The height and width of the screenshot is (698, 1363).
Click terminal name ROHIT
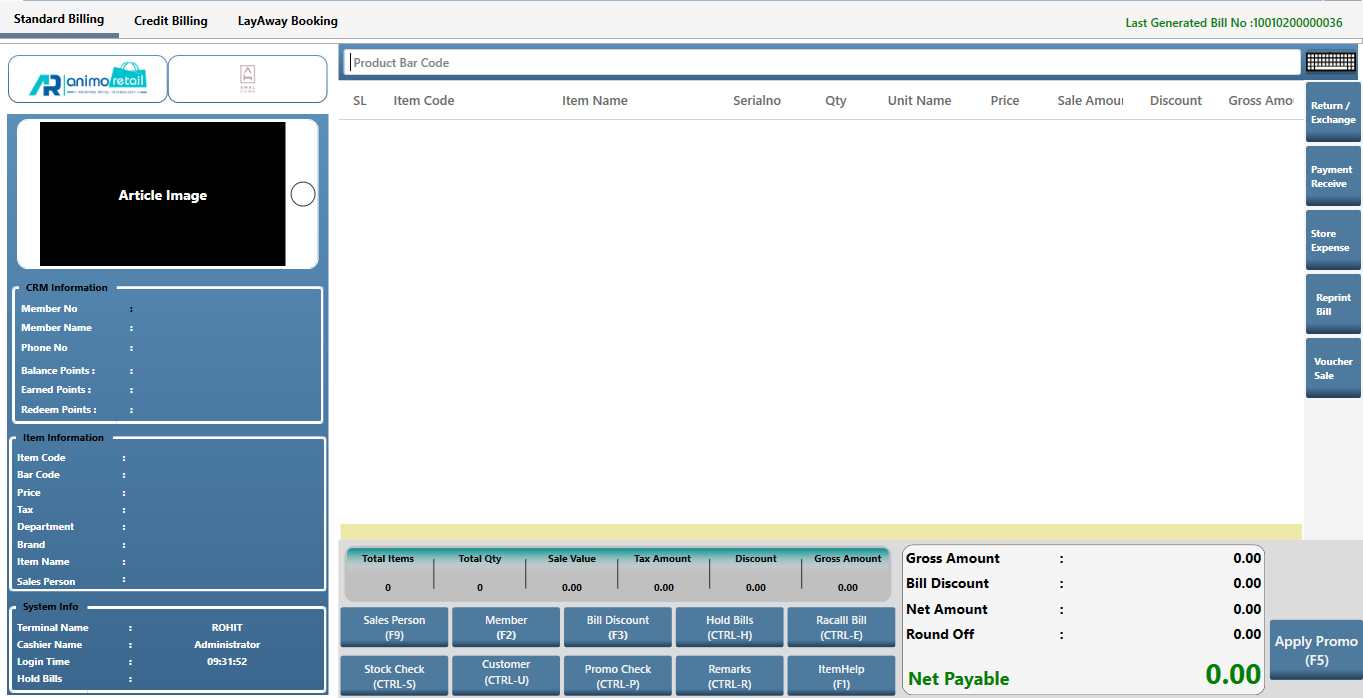pos(227,628)
